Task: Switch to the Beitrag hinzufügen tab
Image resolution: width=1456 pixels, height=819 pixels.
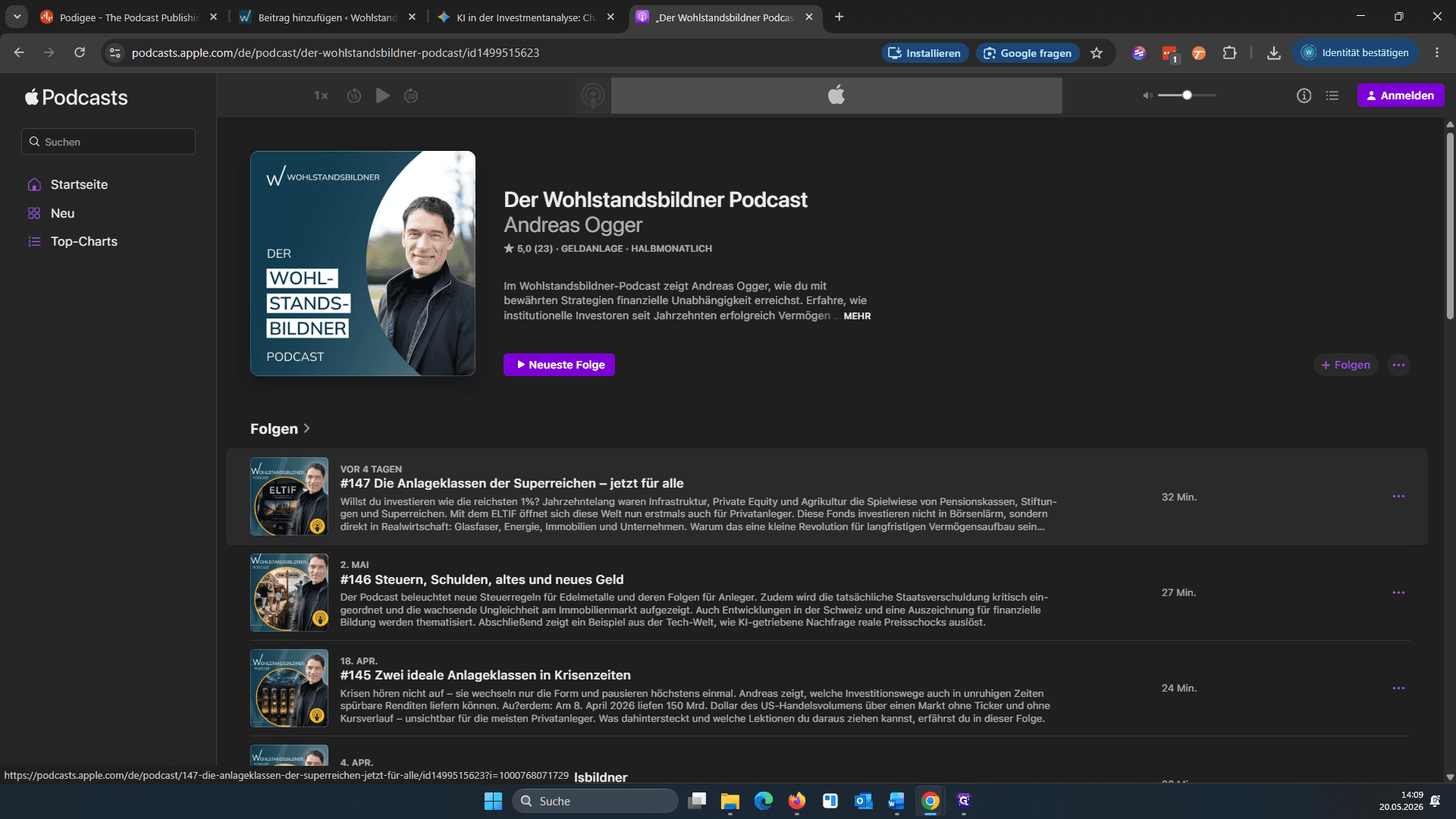Action: [328, 17]
